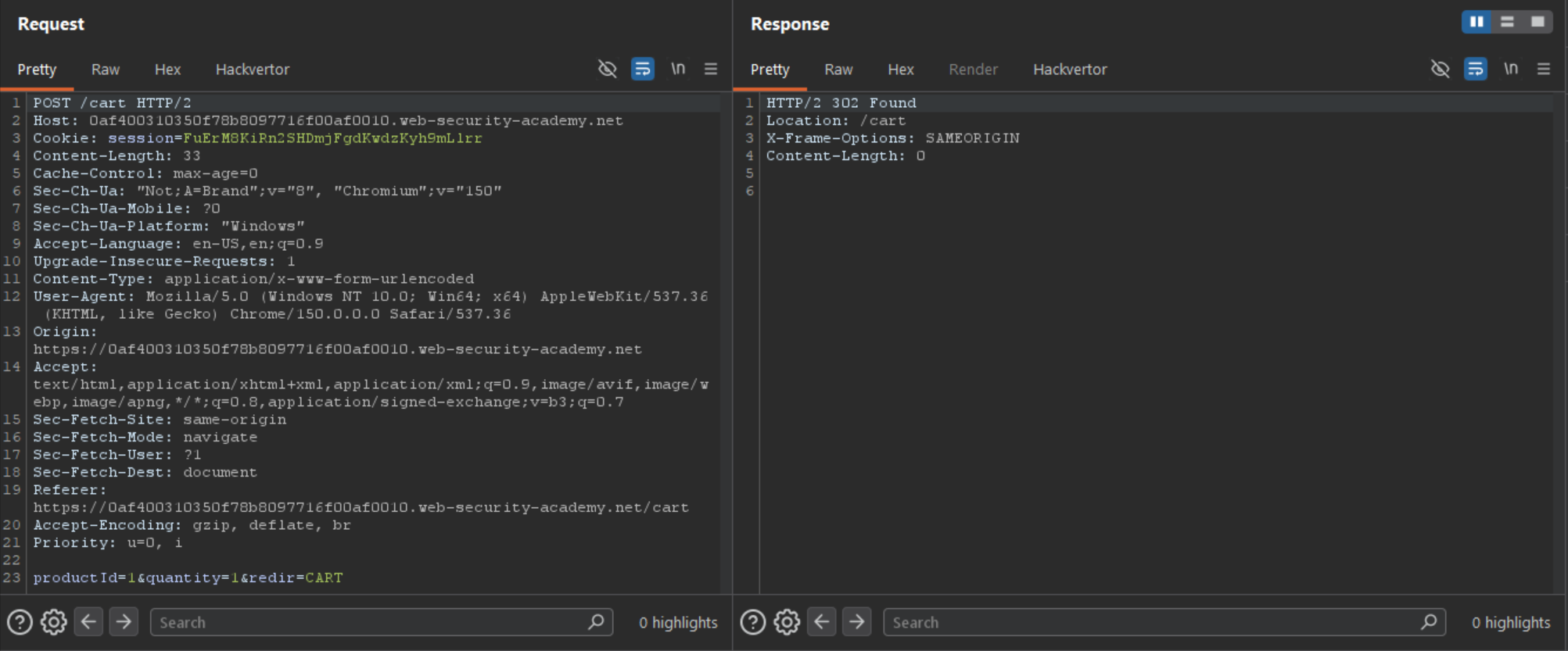Viewport: 1568px width, 651px height.
Task: Open Response panel options menu
Action: pyautogui.click(x=1544, y=69)
